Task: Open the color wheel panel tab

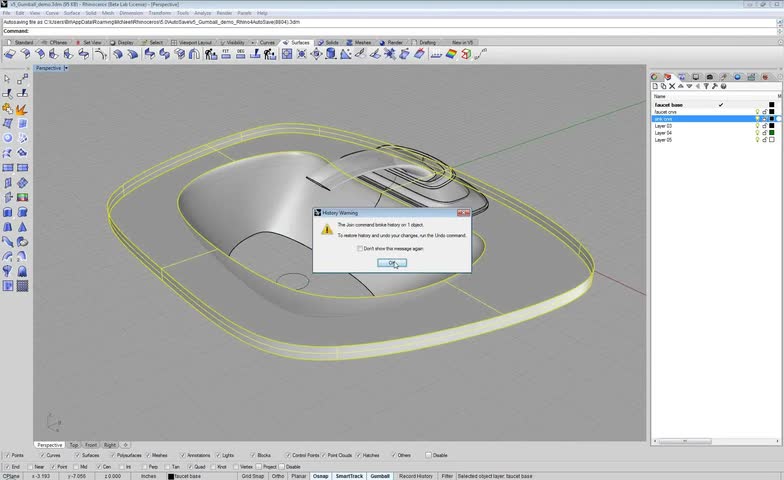Action: coord(654,76)
